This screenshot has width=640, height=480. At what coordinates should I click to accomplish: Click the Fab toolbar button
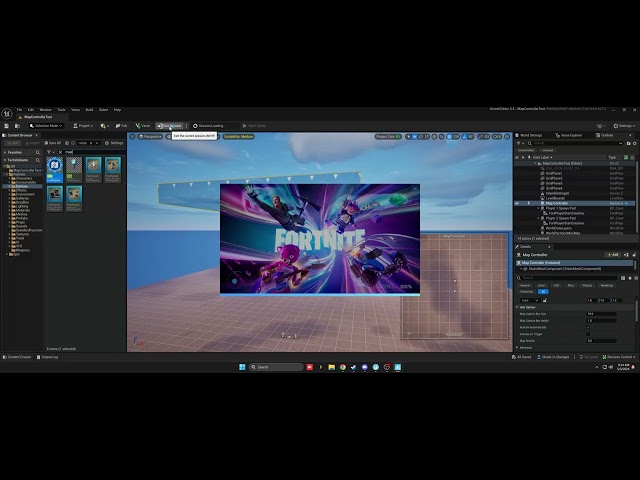tap(121, 126)
